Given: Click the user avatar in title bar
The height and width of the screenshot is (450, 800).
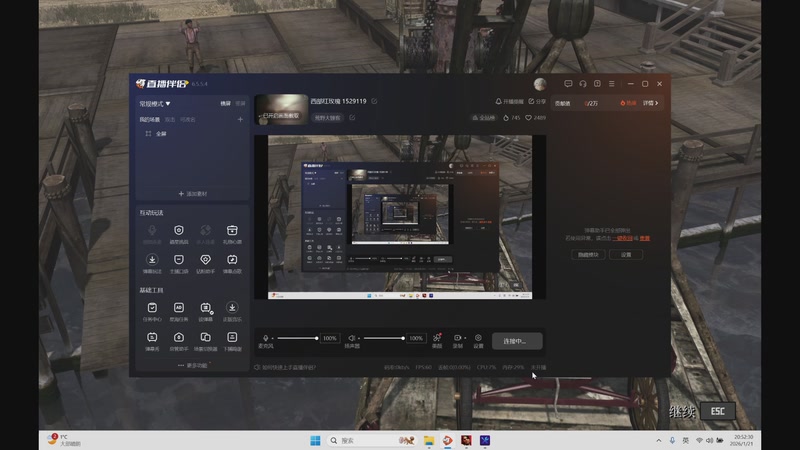Looking at the screenshot, I should coord(540,84).
